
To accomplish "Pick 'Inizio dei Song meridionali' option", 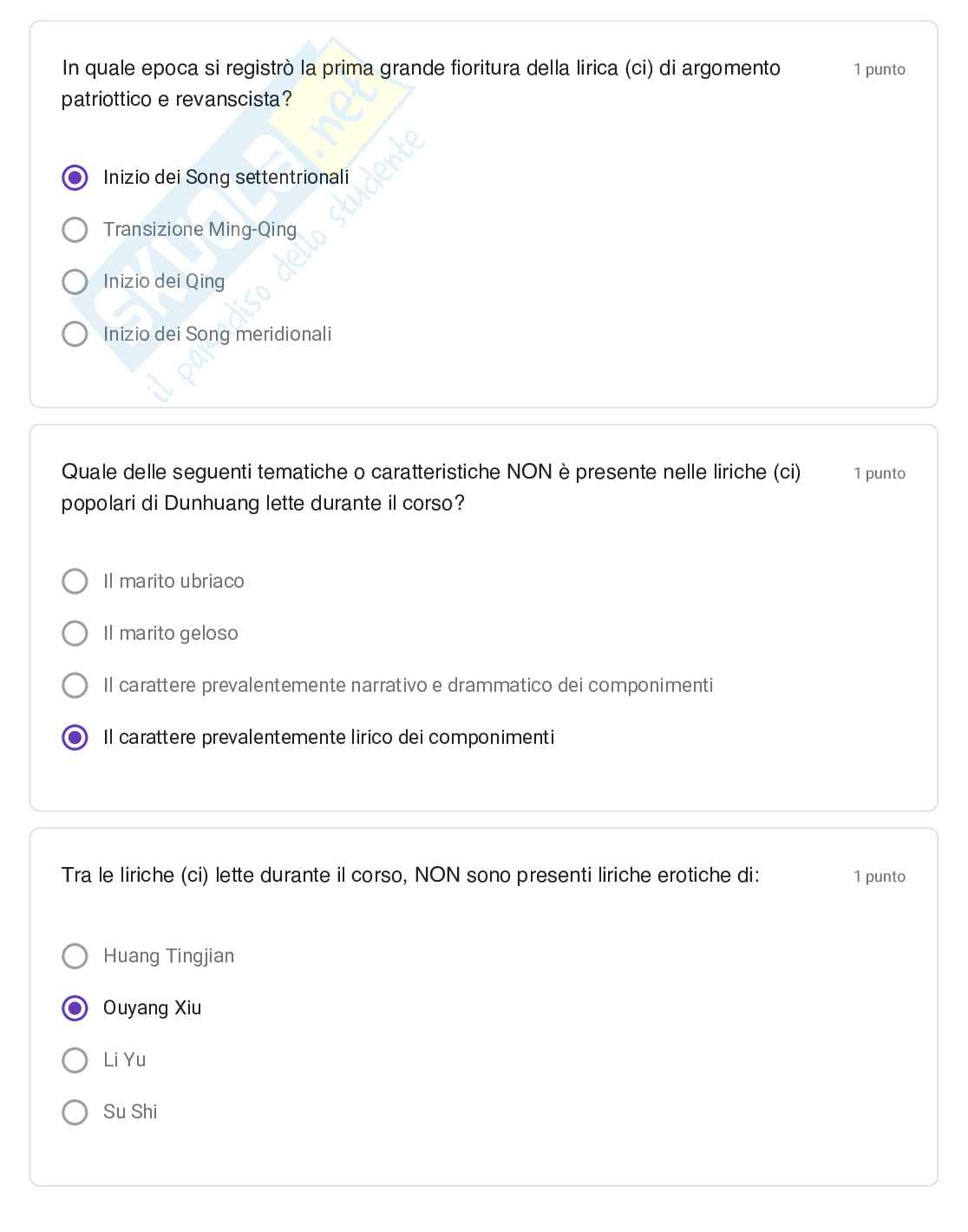I will pyautogui.click(x=75, y=334).
